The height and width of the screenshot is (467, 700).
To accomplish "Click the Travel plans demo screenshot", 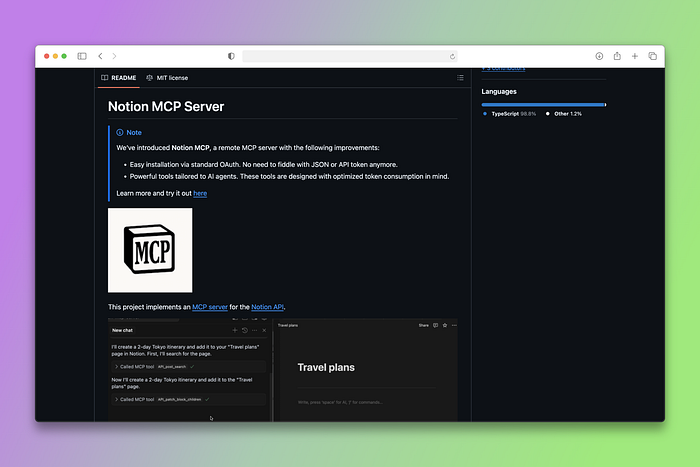I will [283, 370].
